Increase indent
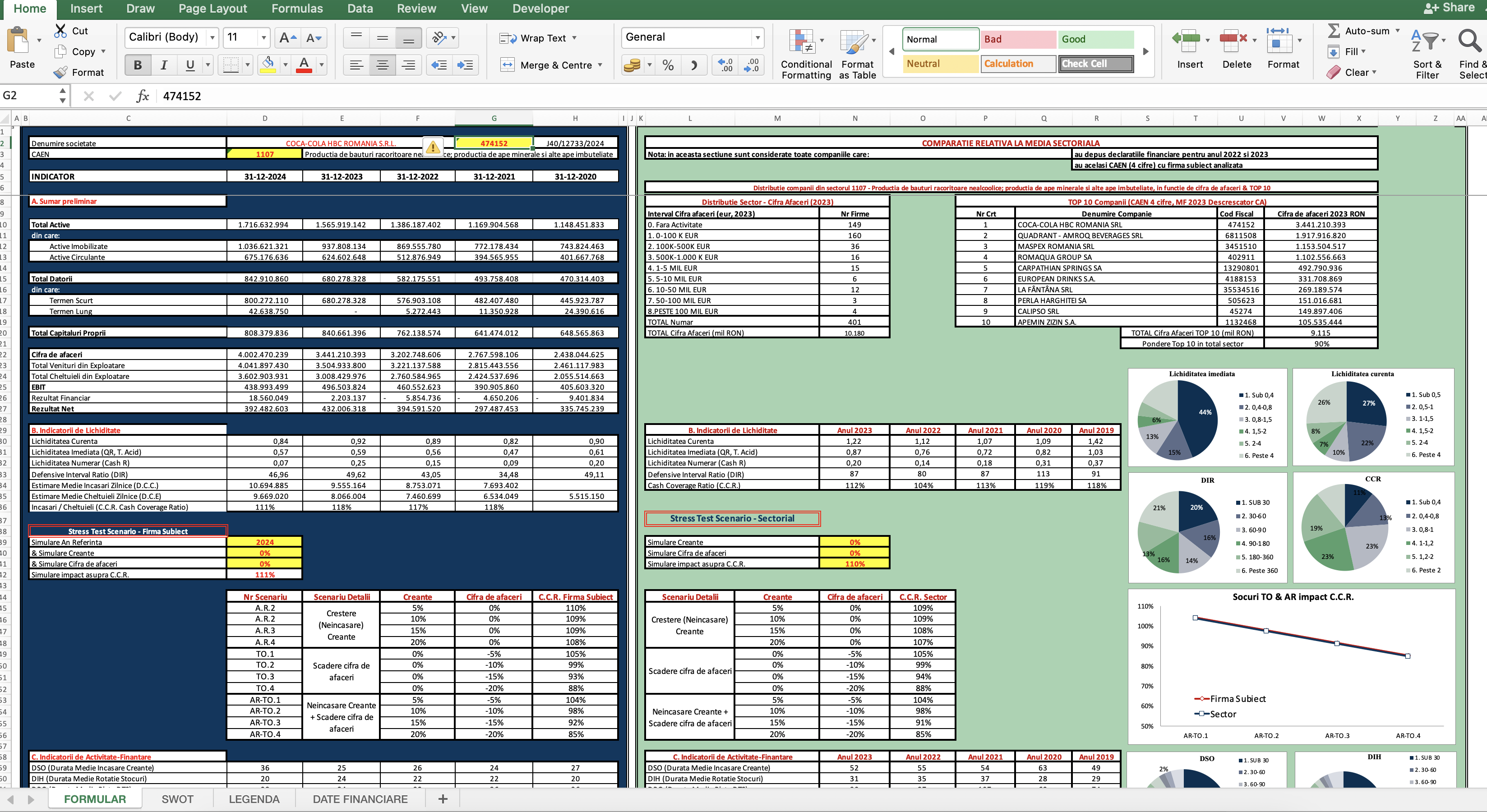1487x812 pixels. pyautogui.click(x=465, y=65)
